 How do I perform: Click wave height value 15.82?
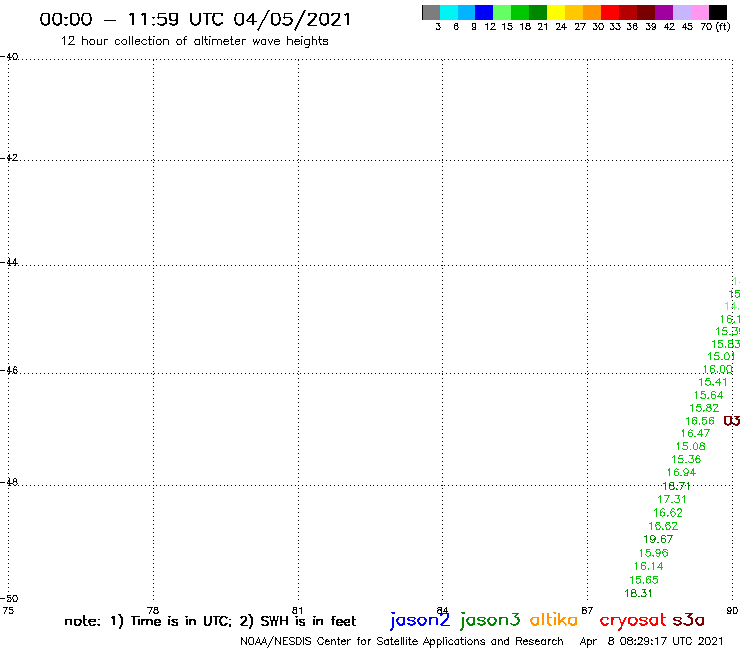(x=704, y=408)
